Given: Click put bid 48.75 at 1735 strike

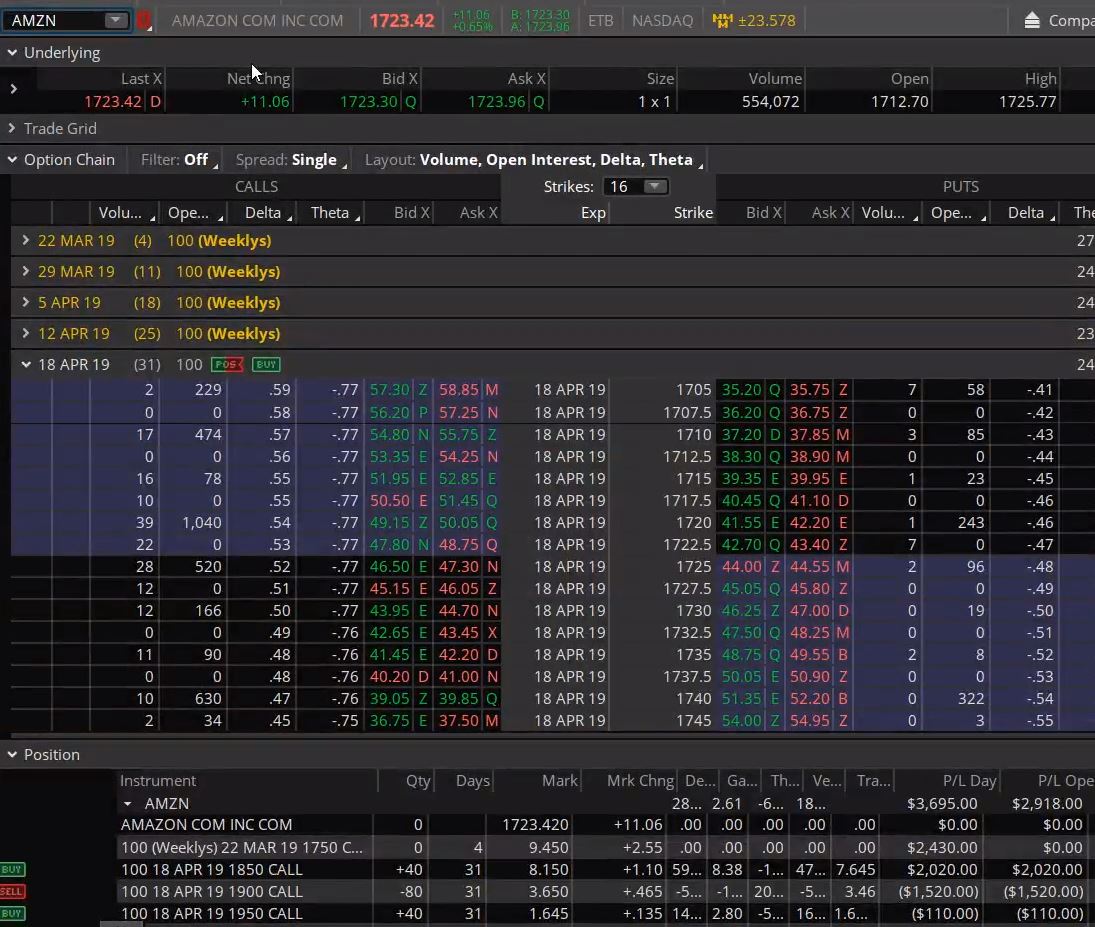Looking at the screenshot, I should click(x=741, y=655).
